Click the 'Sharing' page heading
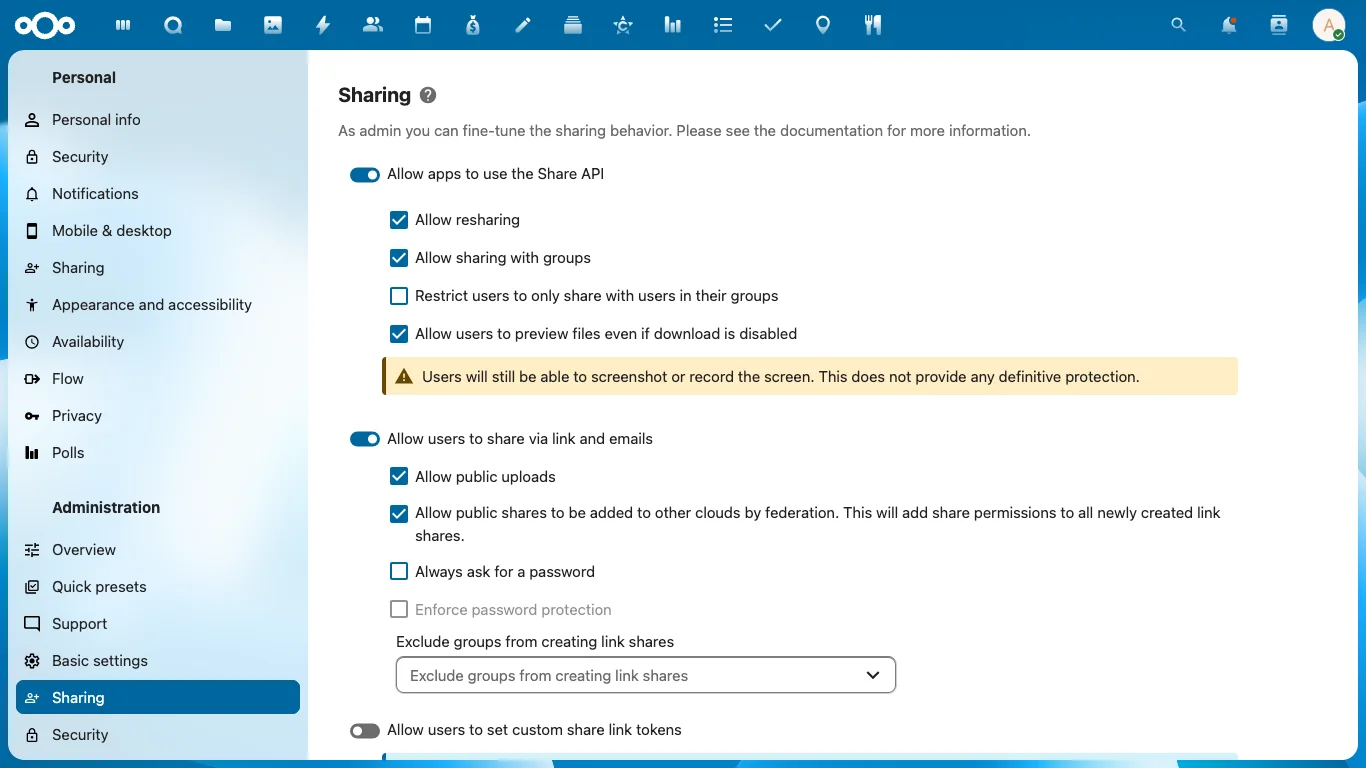This screenshot has width=1366, height=768. click(x=375, y=95)
